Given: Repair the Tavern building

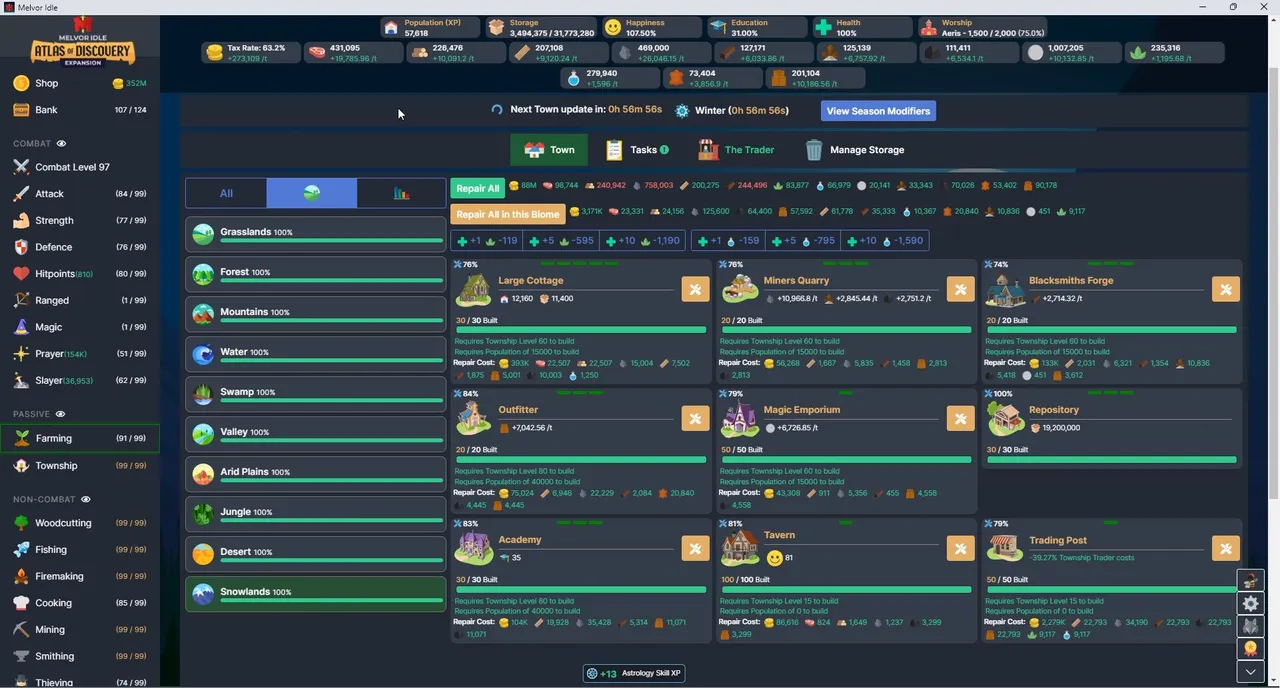Looking at the screenshot, I should (960, 548).
